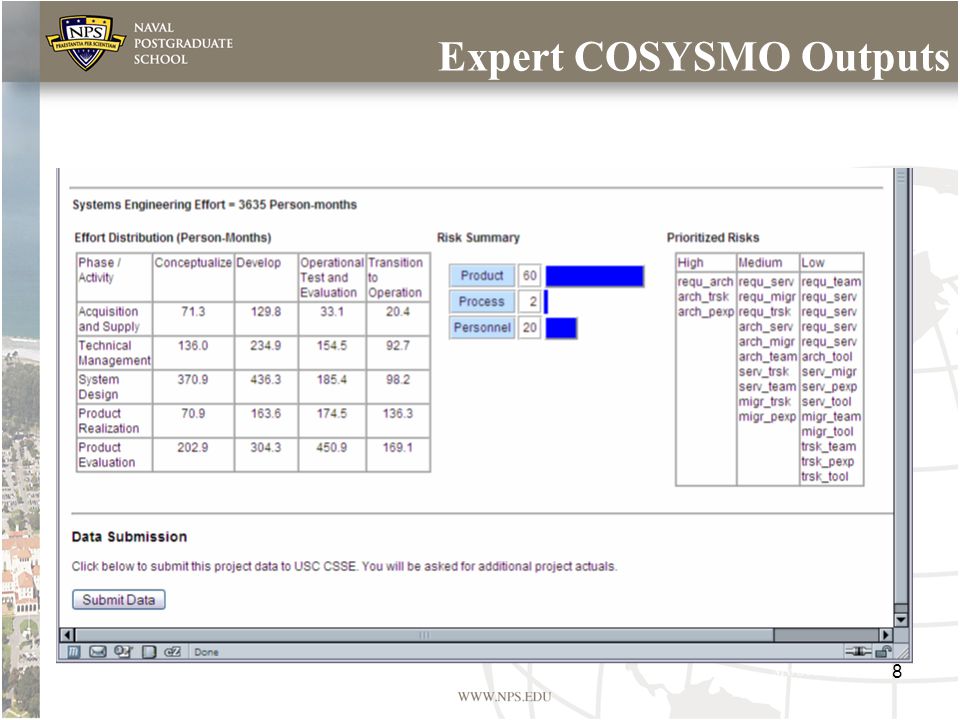Click the Product risk value field showing 60

529,276
